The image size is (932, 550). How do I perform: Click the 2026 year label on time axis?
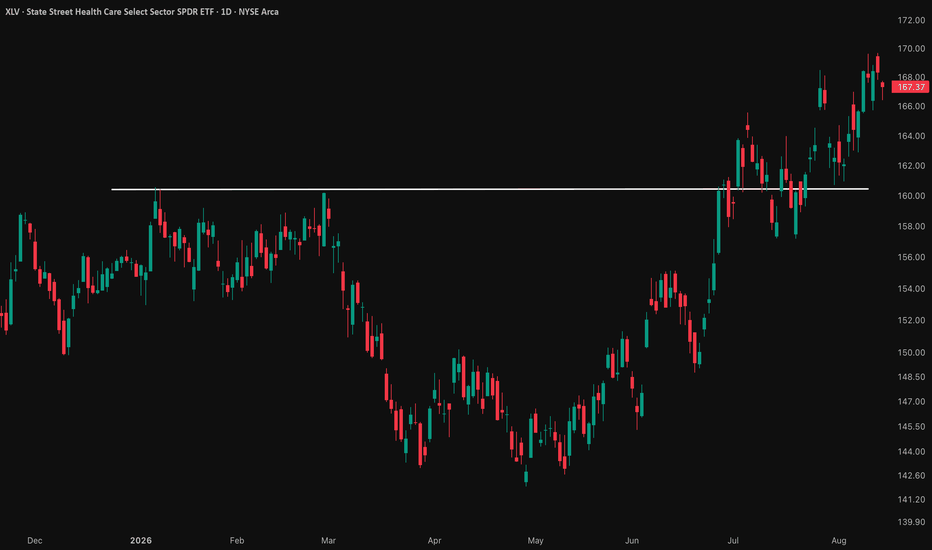[141, 540]
